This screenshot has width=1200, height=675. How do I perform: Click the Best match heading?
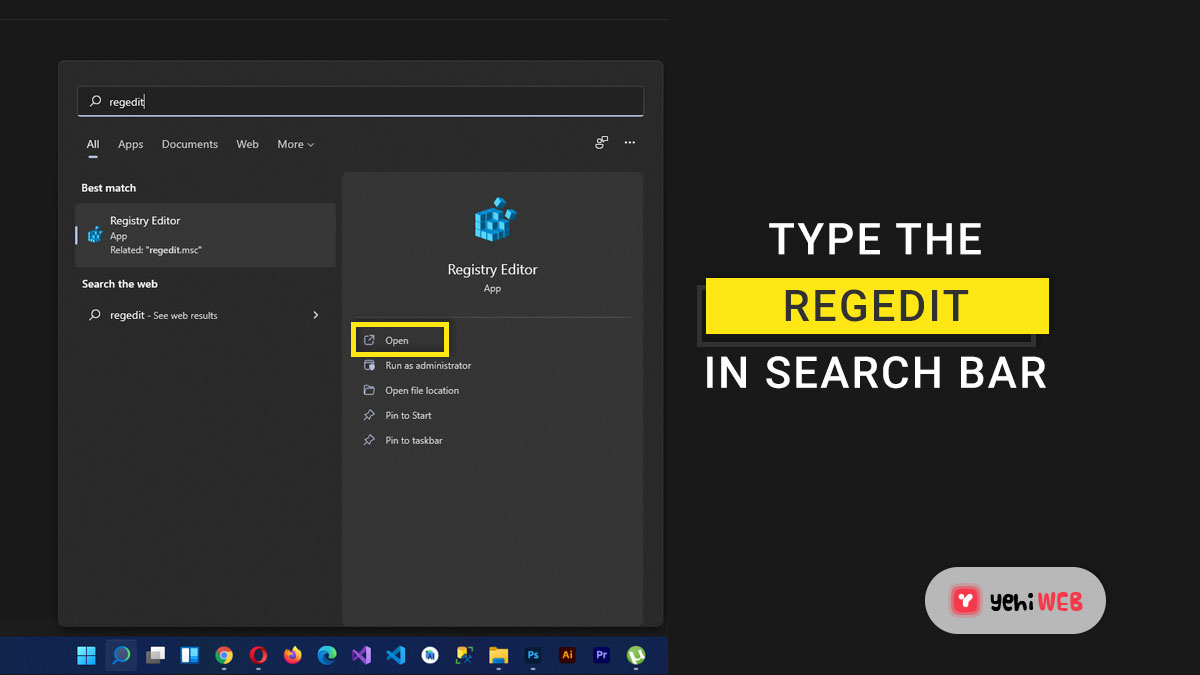[109, 188]
